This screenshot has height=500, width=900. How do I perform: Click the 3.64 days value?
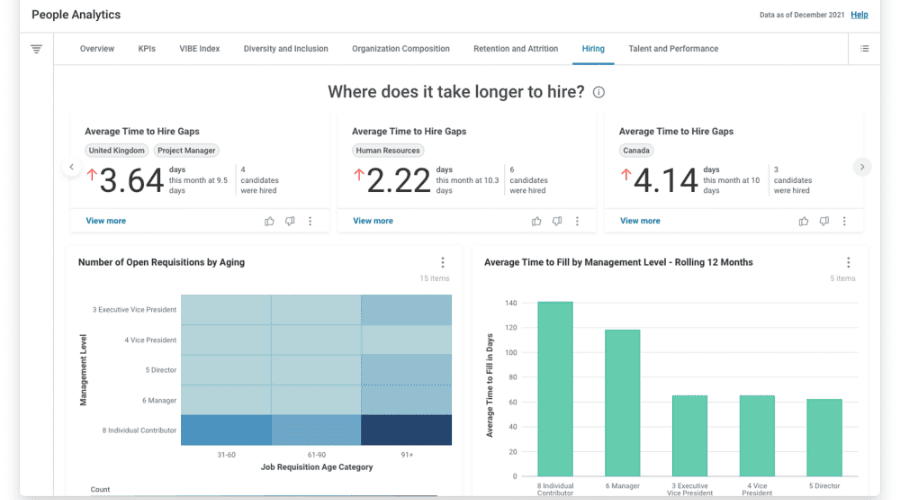coord(131,181)
